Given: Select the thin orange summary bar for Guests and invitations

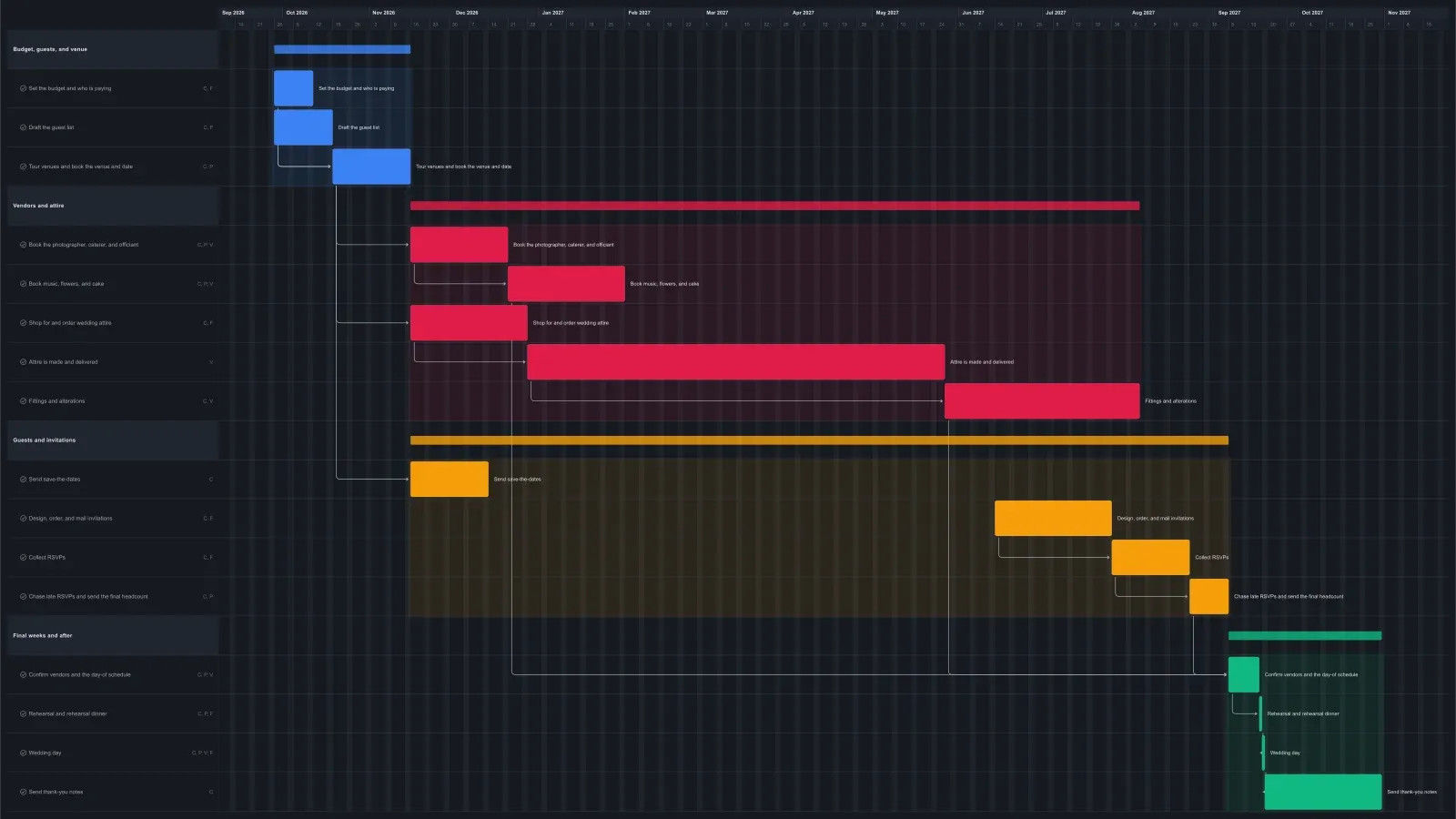Looking at the screenshot, I should pos(819,440).
